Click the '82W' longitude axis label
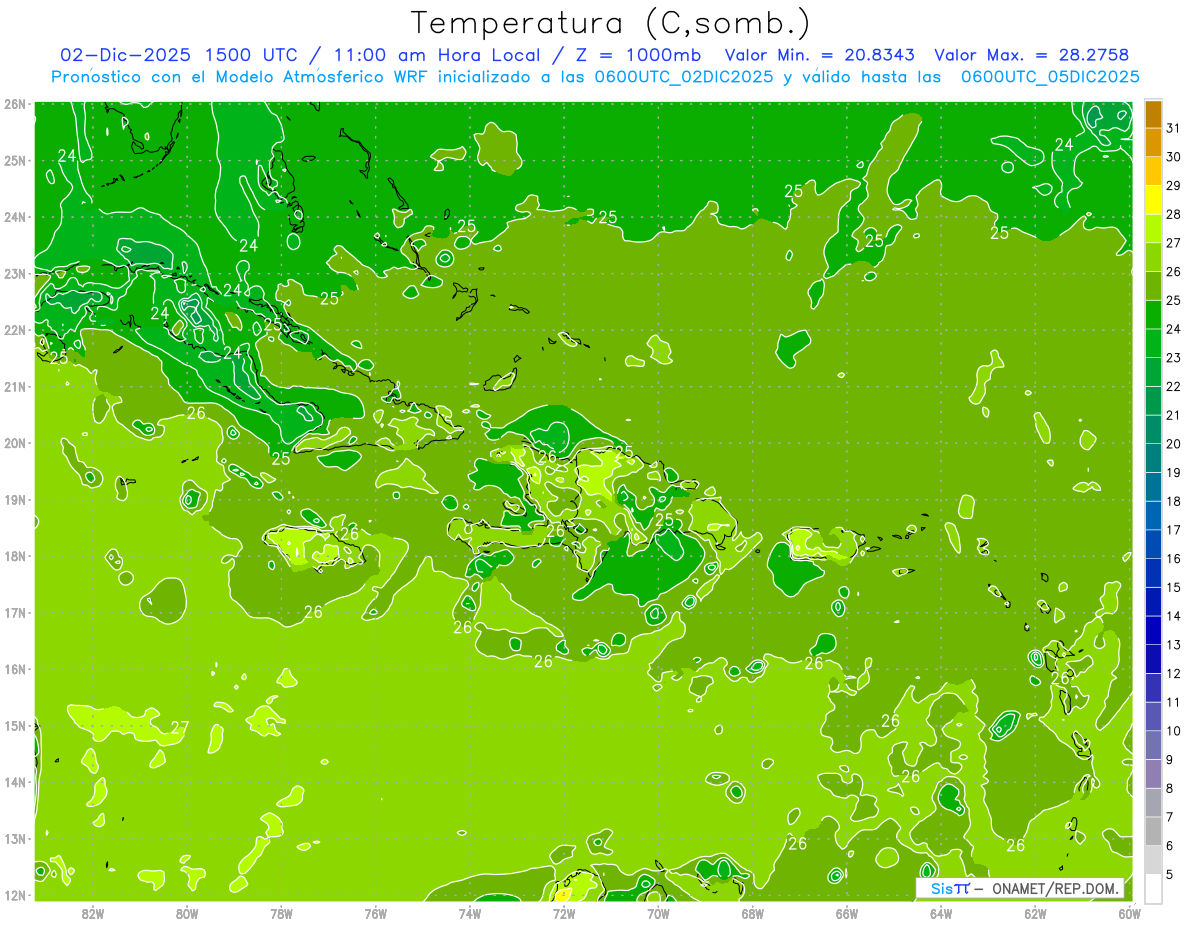This screenshot has height=927, width=1200. (93, 913)
